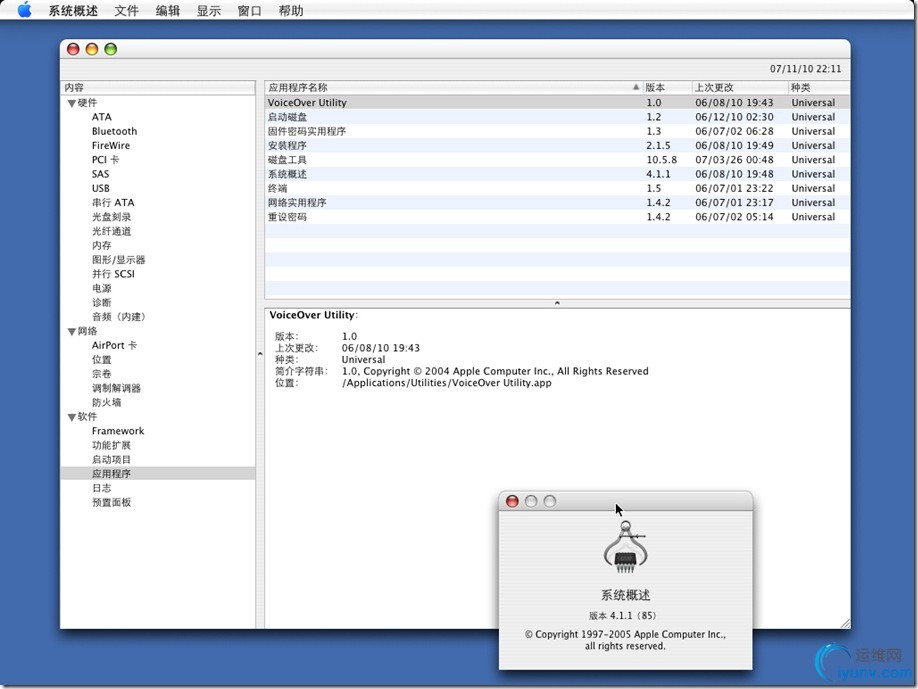Click the 版本 4.1.1 (85) text
918x689 pixels.
point(622,616)
